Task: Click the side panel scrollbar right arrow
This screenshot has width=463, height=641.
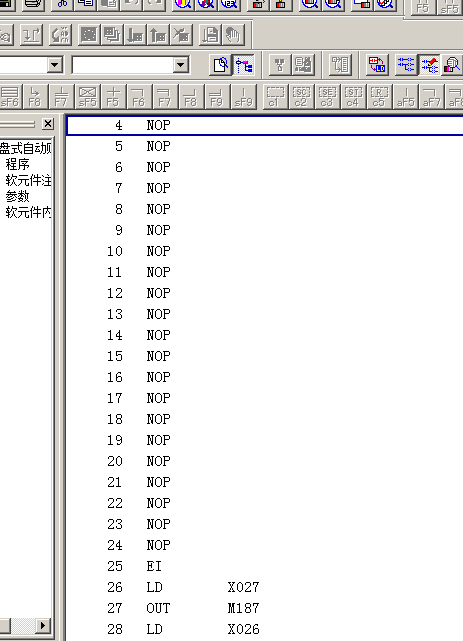Action: [42, 625]
